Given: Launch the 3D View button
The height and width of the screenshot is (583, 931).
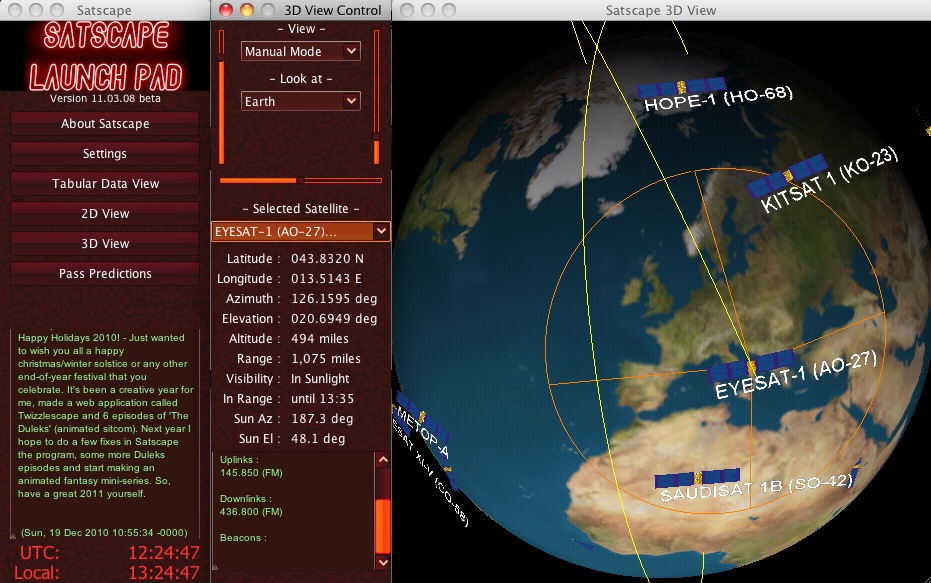Looking at the screenshot, I should click(x=105, y=243).
